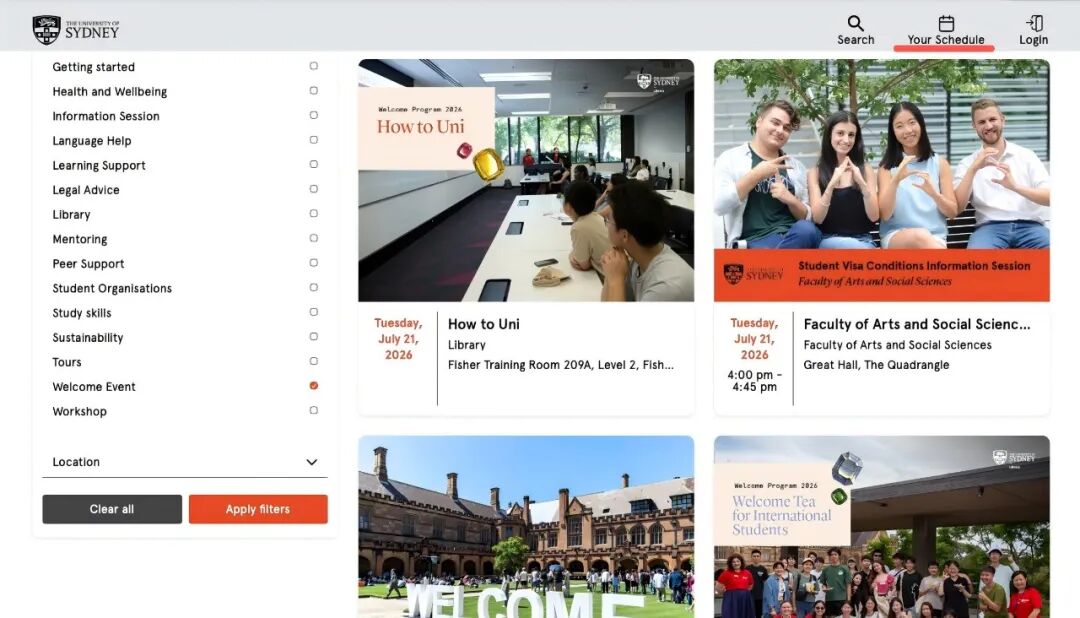Click the Apply filters button
Viewport: 1080px width, 618px height.
258,509
